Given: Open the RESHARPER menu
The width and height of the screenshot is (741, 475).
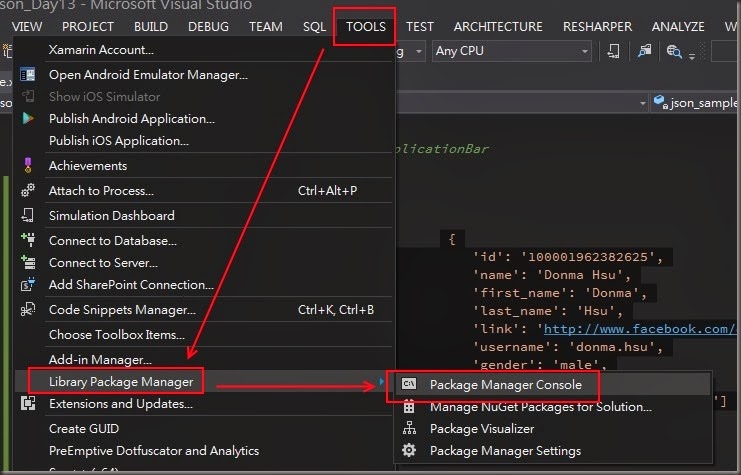Looking at the screenshot, I should [x=597, y=26].
